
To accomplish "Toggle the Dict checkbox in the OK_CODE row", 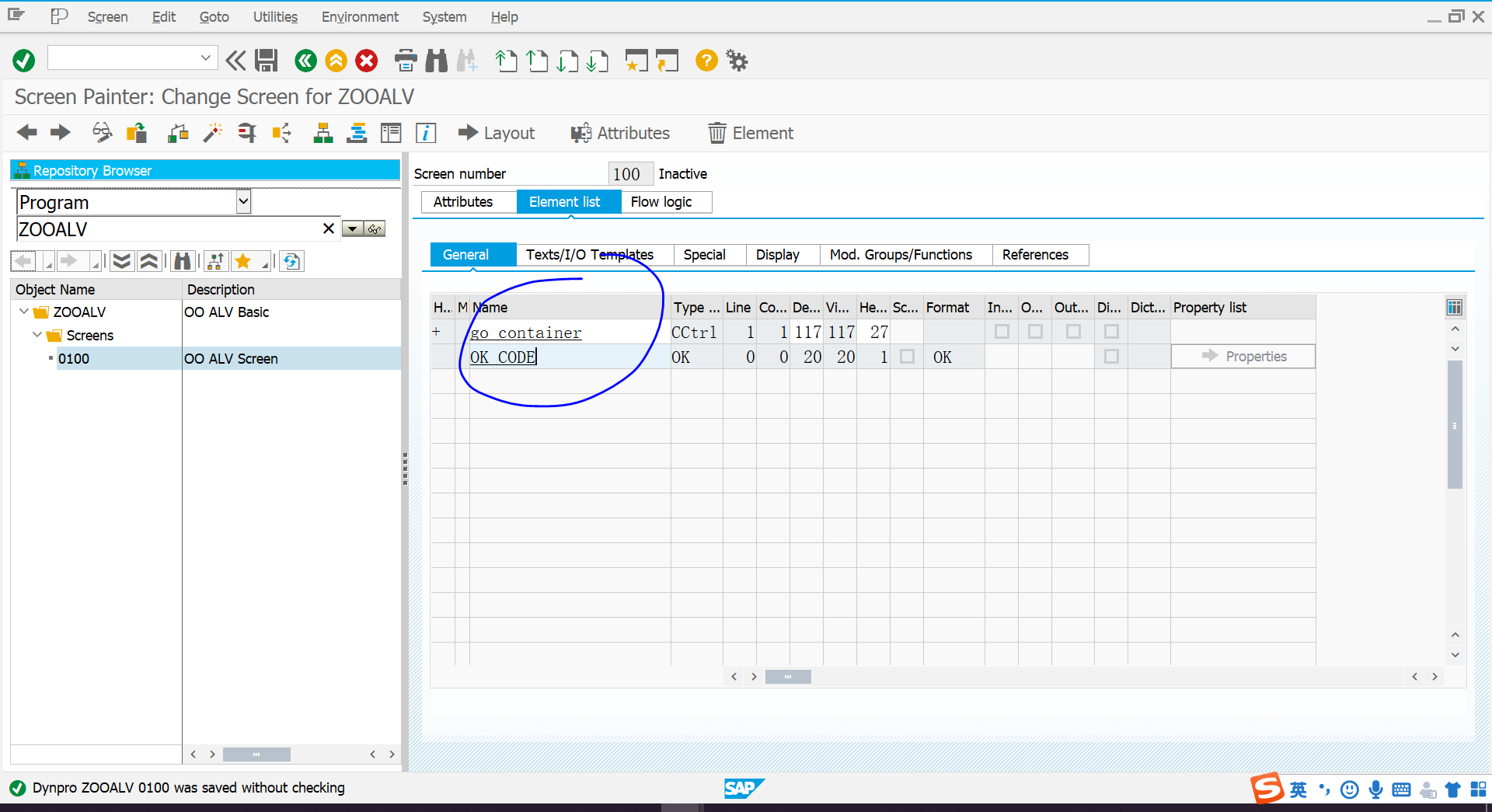I will coord(1149,357).
